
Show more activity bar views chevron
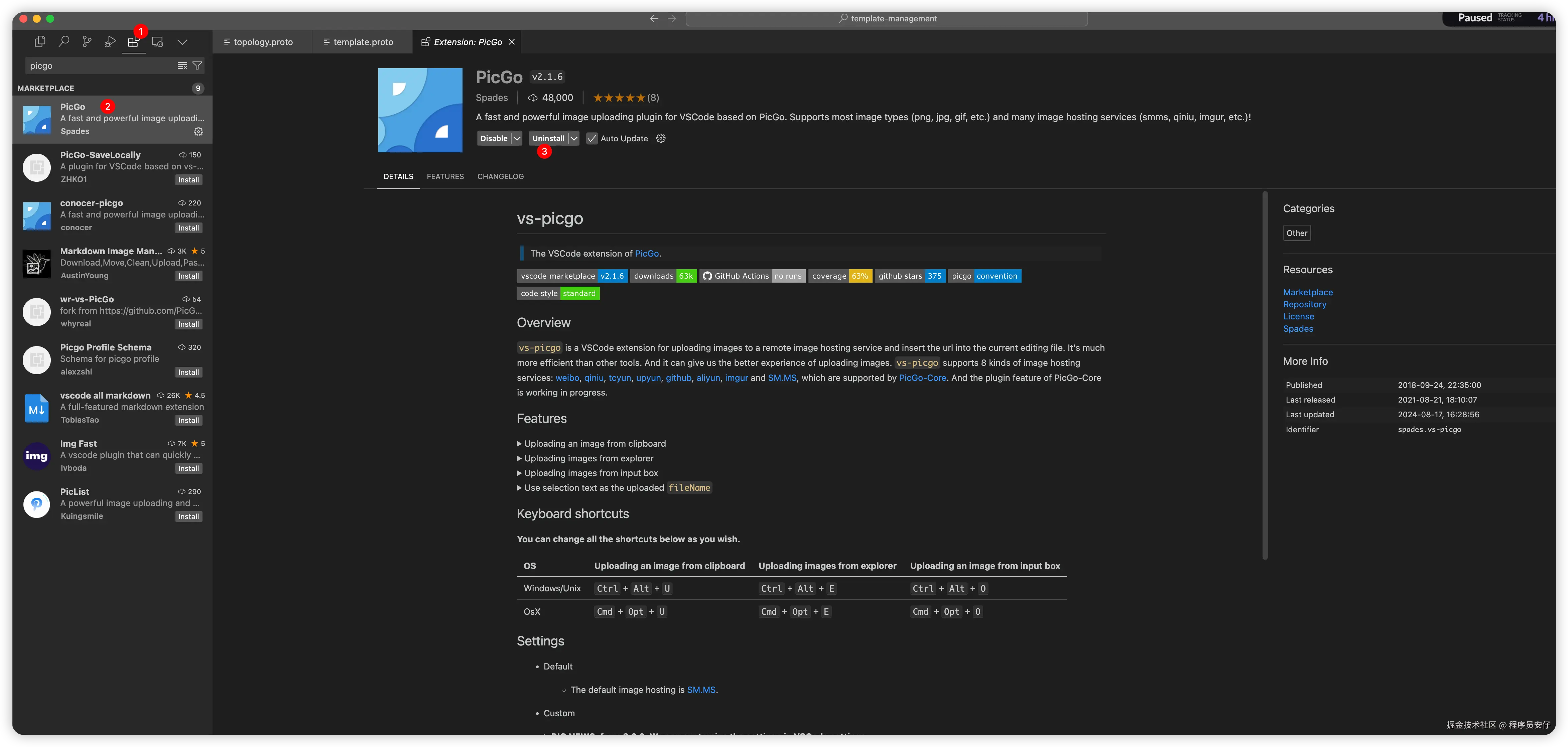click(182, 42)
